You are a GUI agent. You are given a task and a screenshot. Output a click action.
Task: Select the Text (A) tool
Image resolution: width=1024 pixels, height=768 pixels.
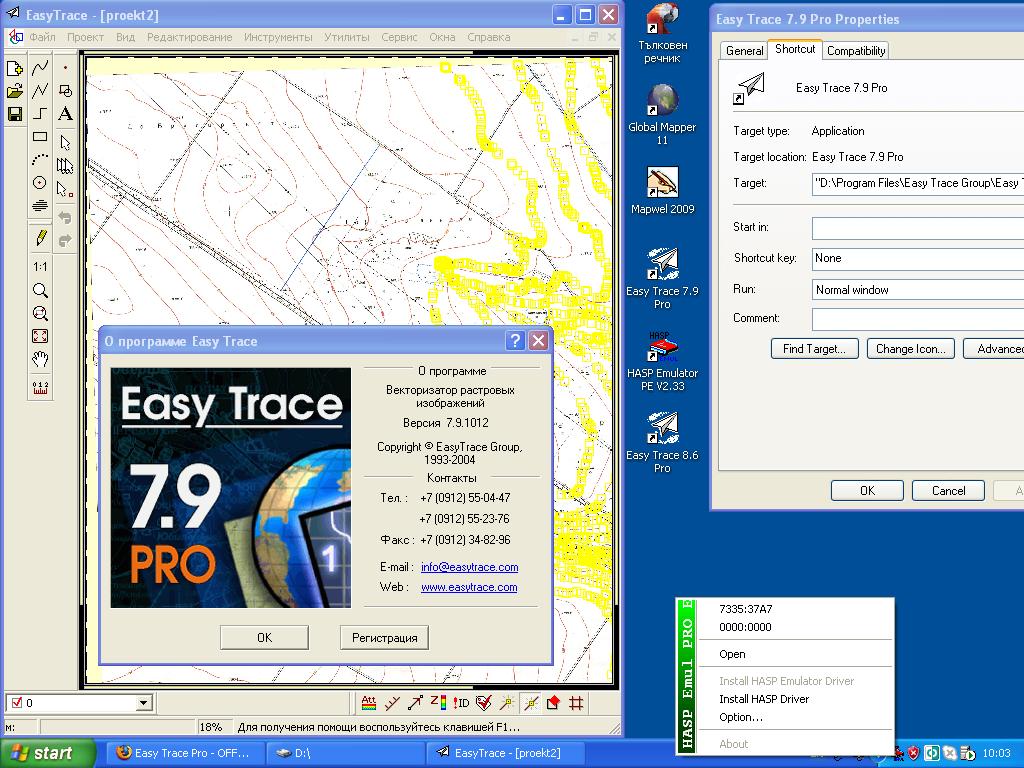tap(65, 114)
